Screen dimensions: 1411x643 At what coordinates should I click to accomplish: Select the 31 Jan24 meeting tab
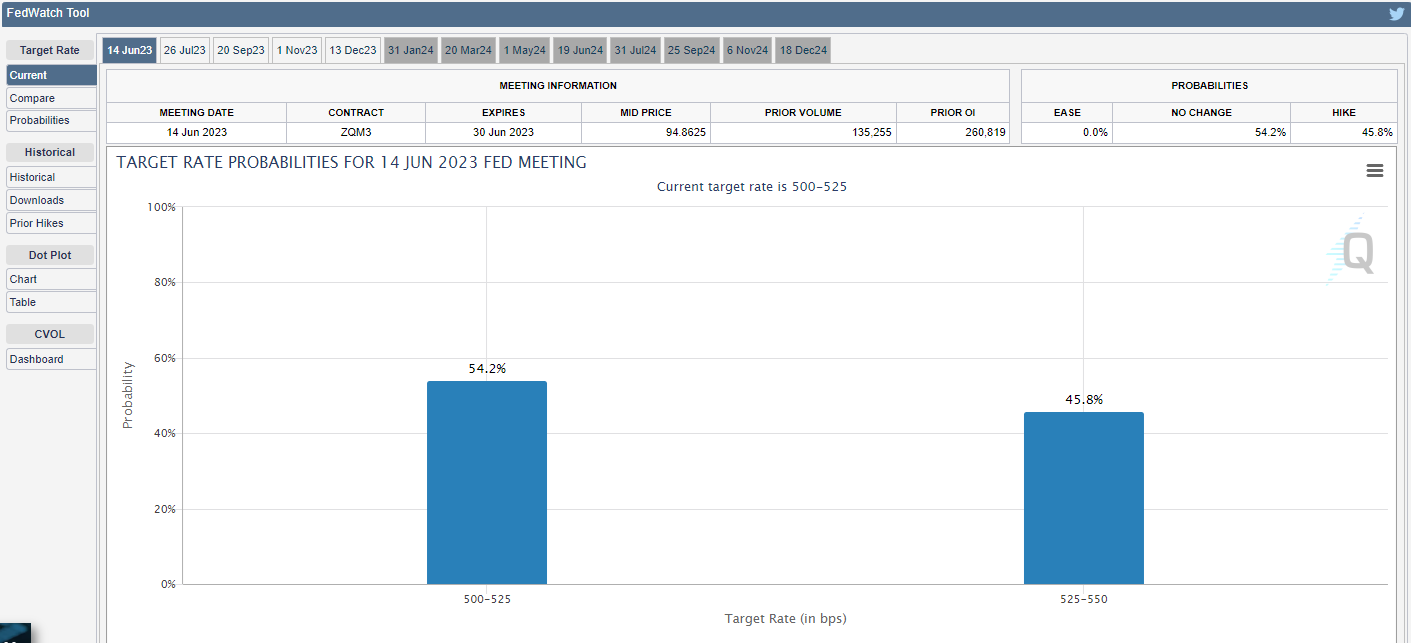pyautogui.click(x=411, y=50)
